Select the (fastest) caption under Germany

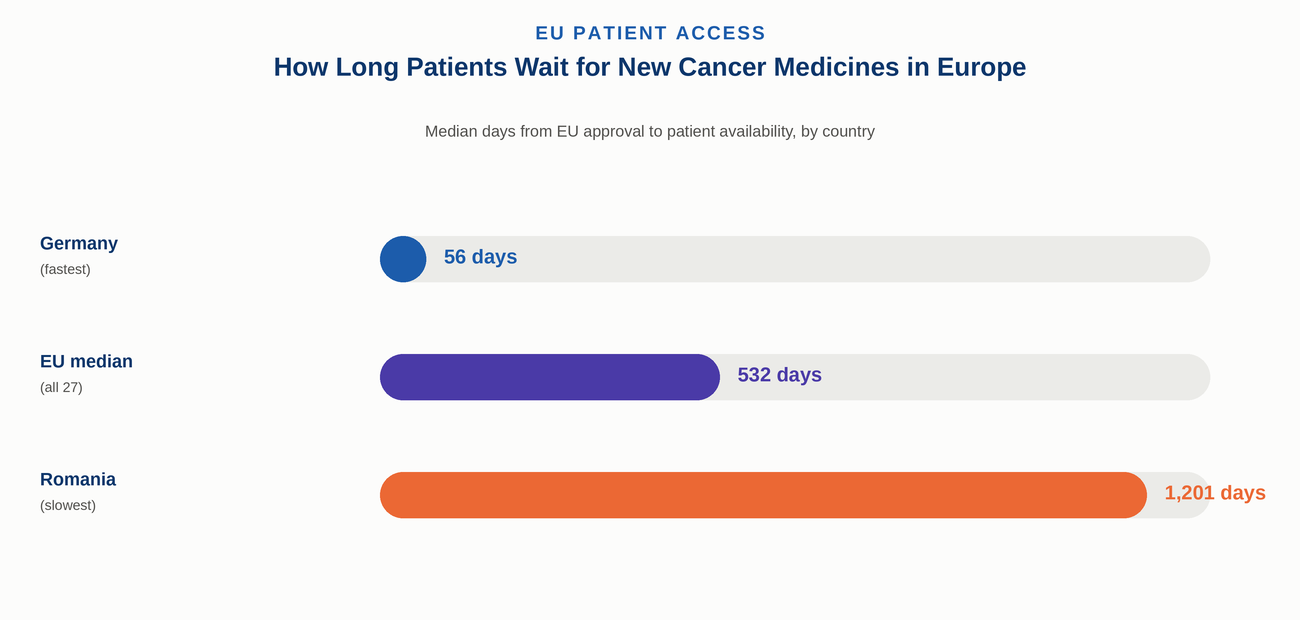(x=65, y=270)
